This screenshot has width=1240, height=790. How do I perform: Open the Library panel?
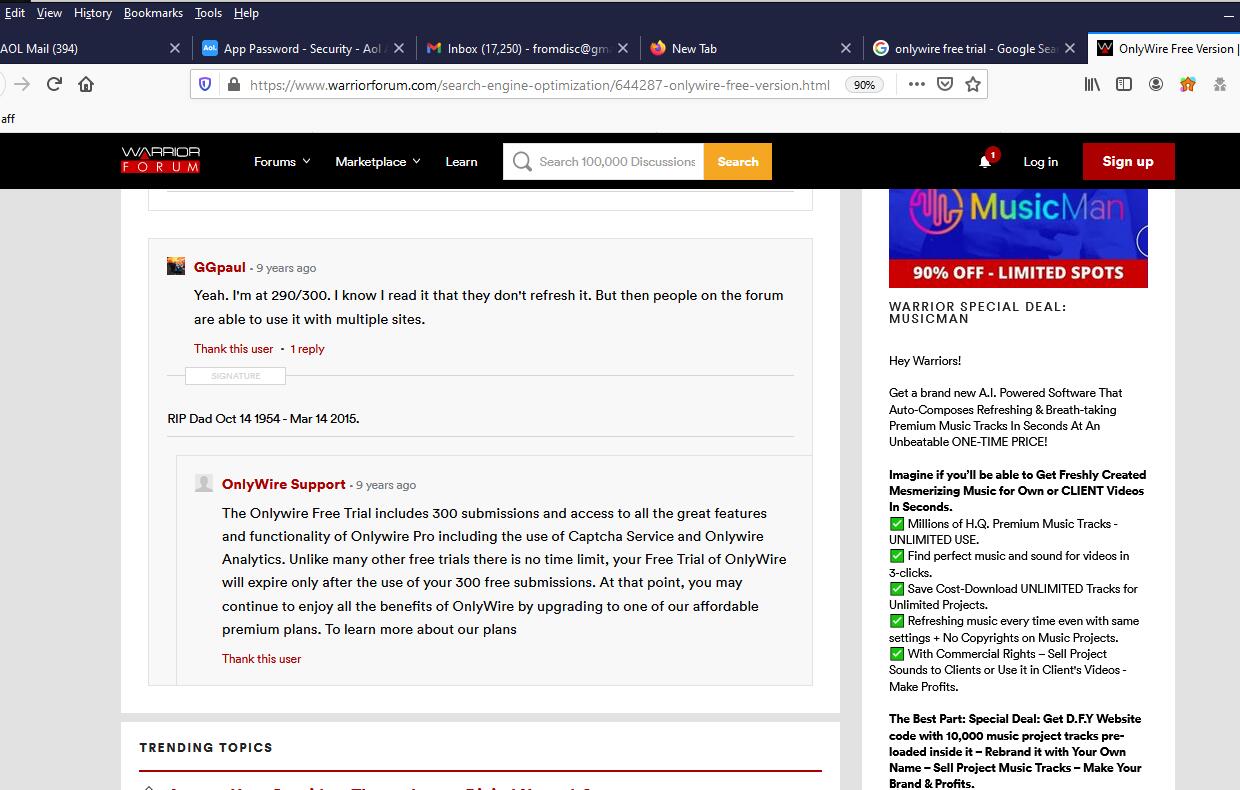[x=1092, y=85]
